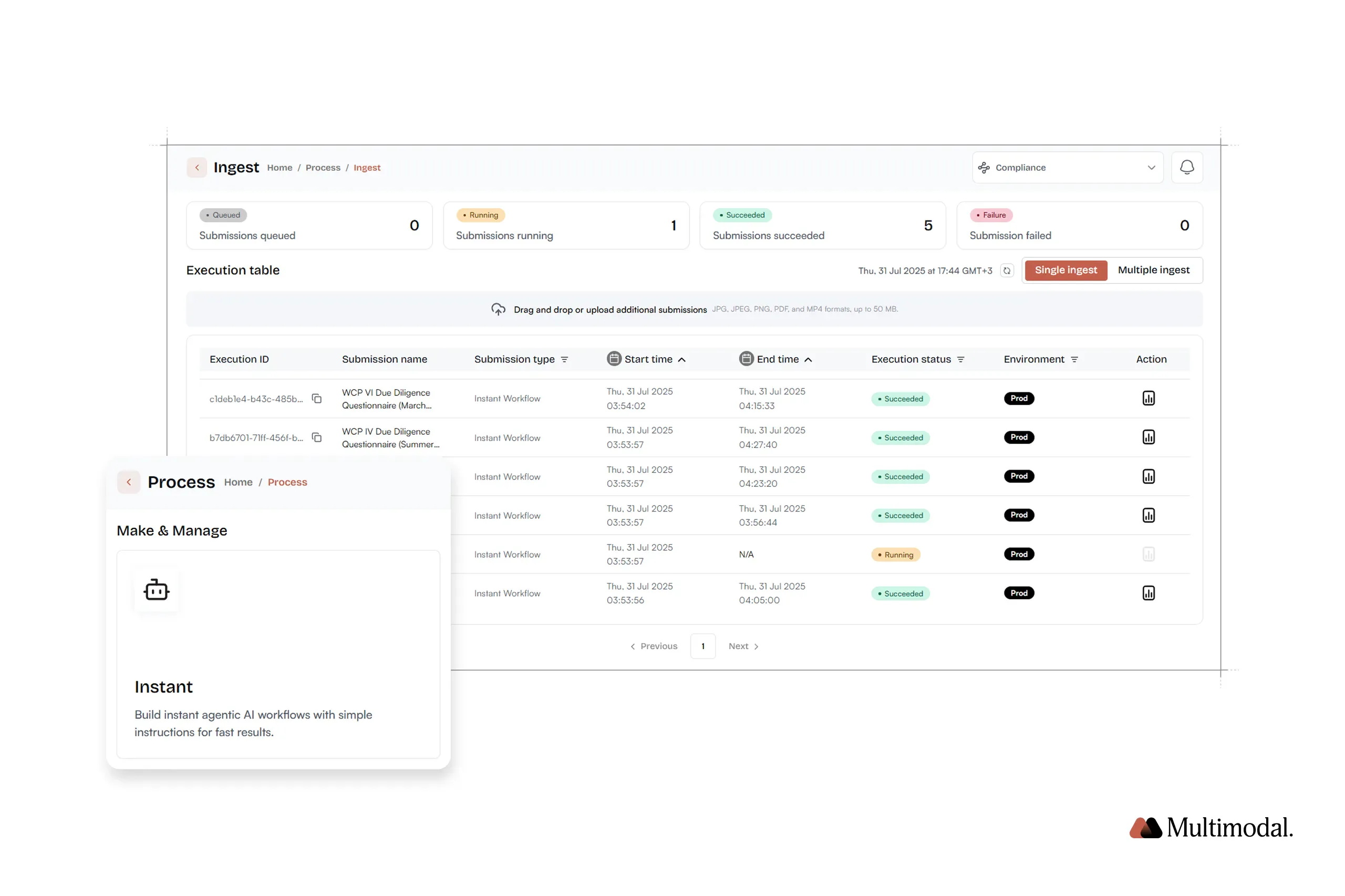Select Single ingest mode
Image resolution: width=1345 pixels, height=896 pixels.
click(x=1065, y=270)
